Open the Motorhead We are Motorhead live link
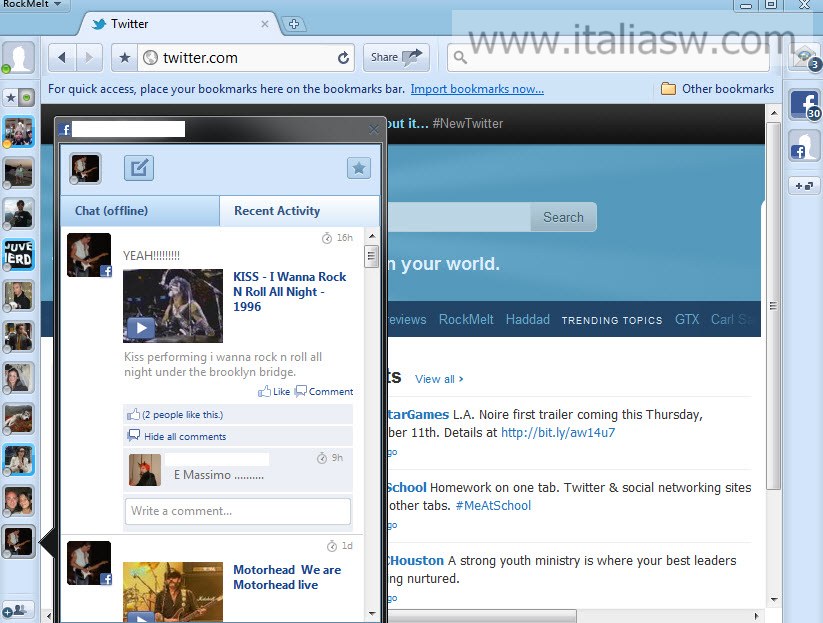 point(287,577)
